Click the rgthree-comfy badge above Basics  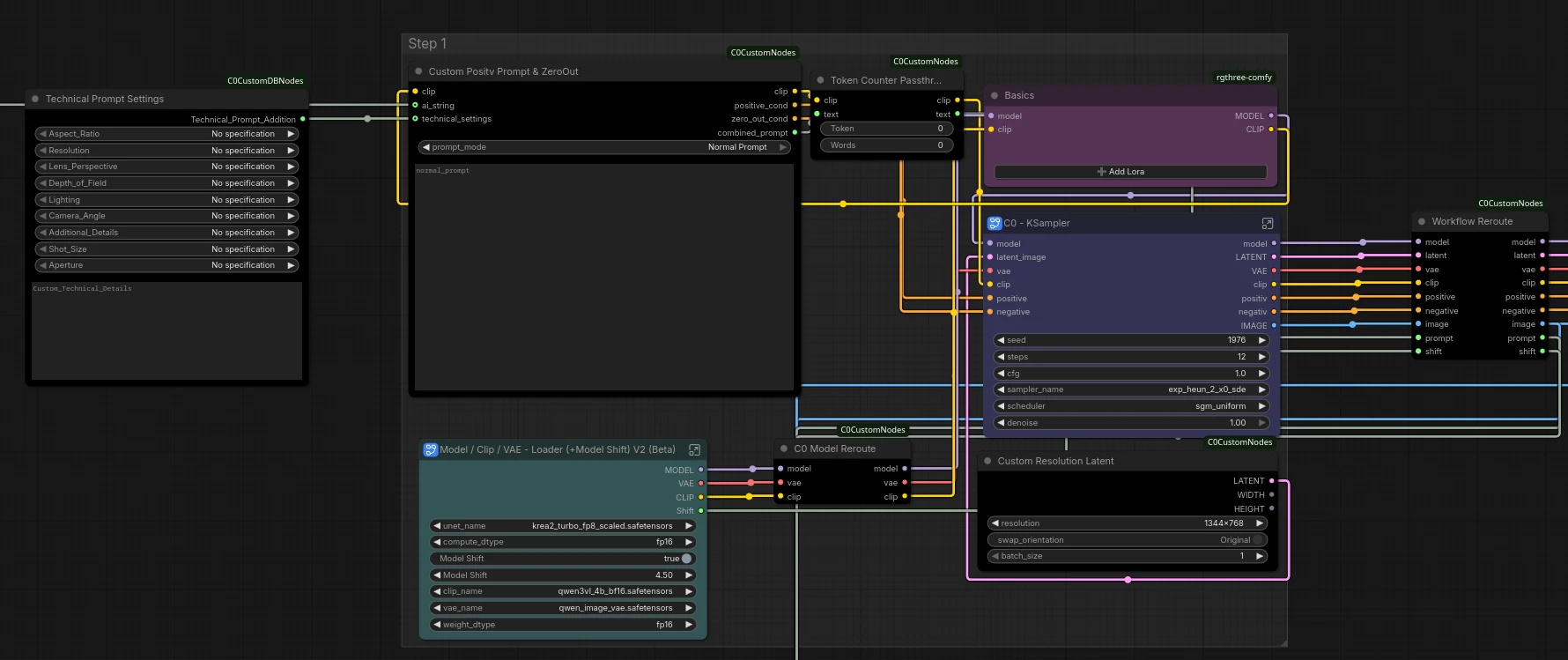click(1244, 78)
